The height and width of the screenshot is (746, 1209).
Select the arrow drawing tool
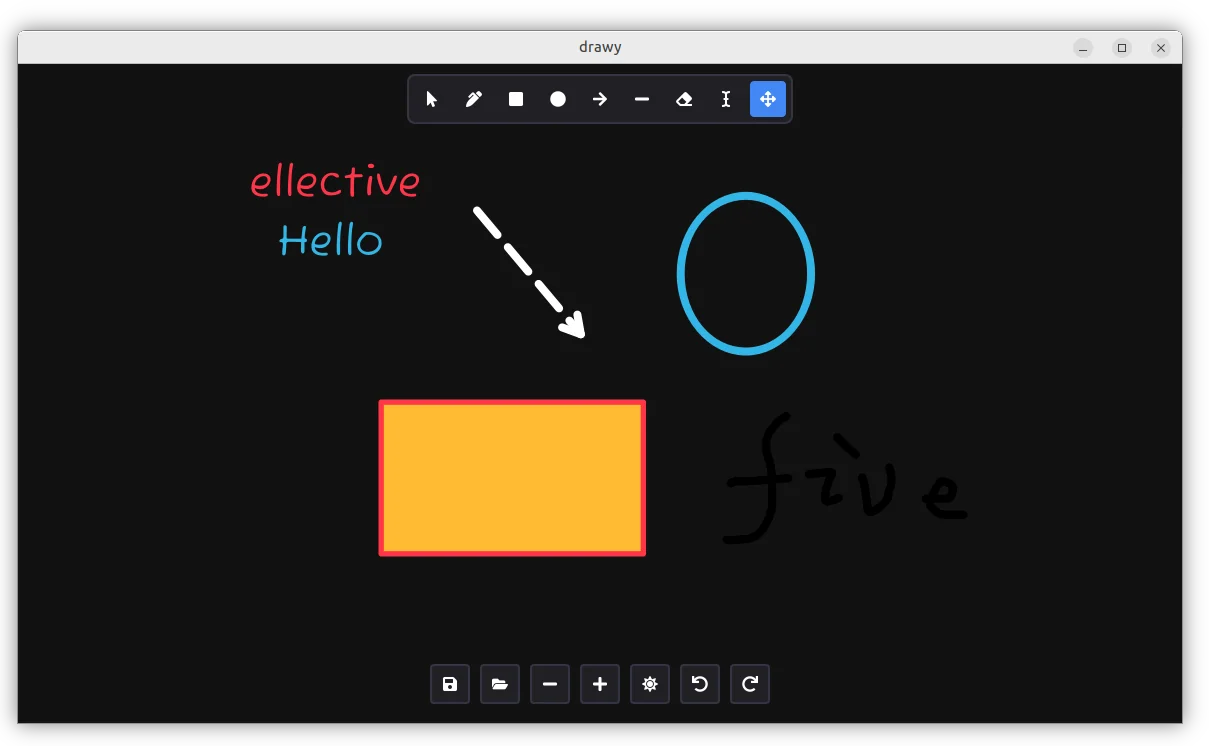600,99
